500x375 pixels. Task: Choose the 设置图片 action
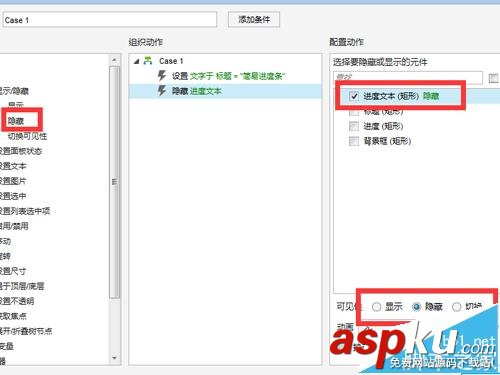(13, 181)
